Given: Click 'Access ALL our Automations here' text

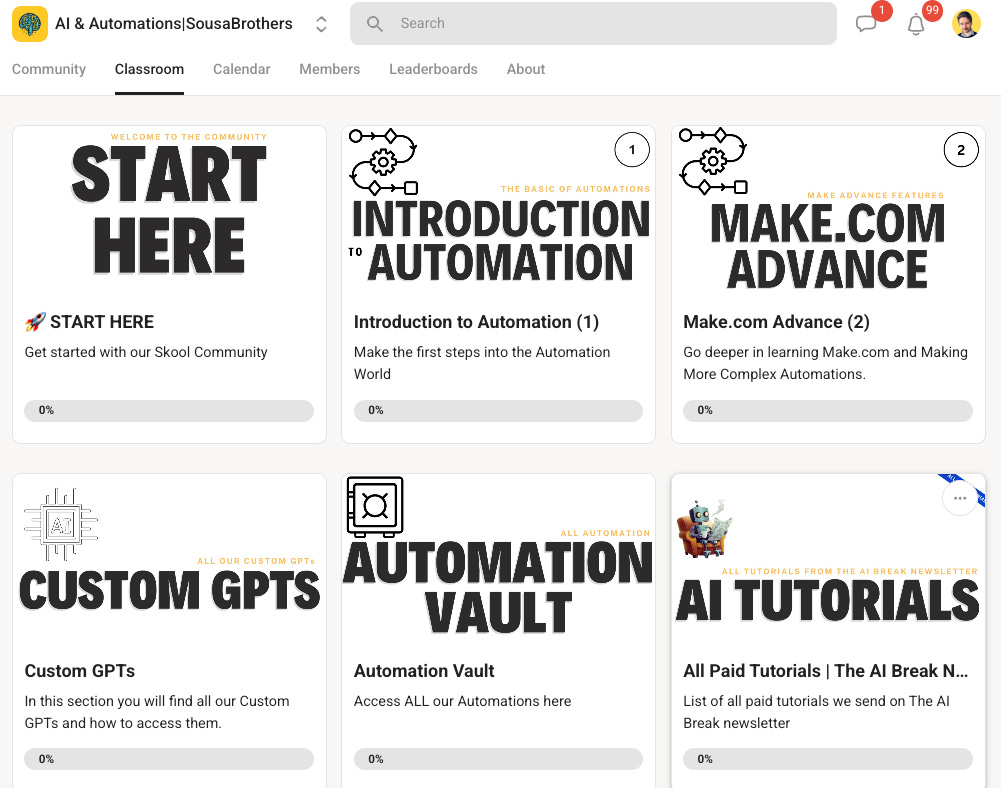Looking at the screenshot, I should pos(462,701).
